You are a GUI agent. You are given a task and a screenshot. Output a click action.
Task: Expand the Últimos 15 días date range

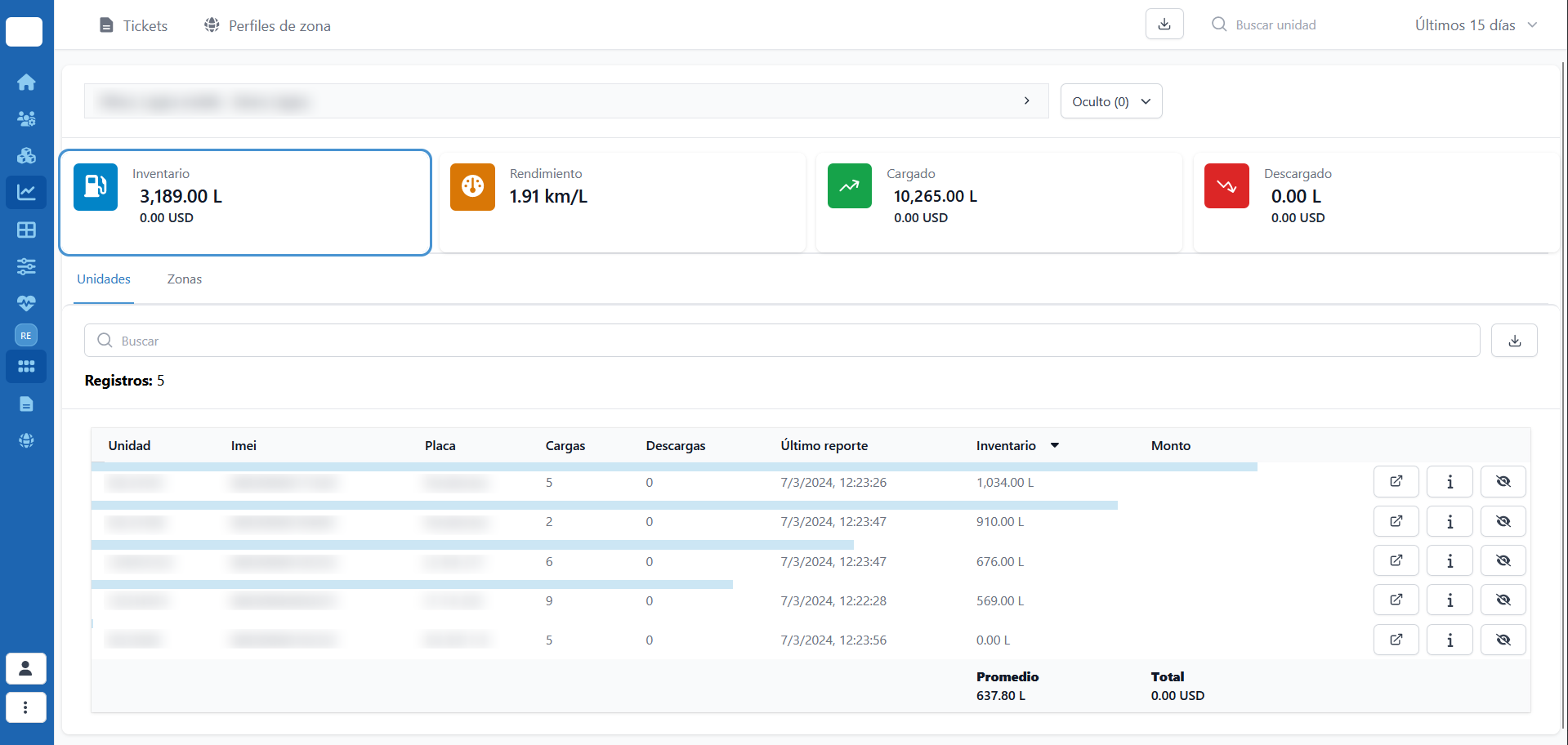[1476, 25]
